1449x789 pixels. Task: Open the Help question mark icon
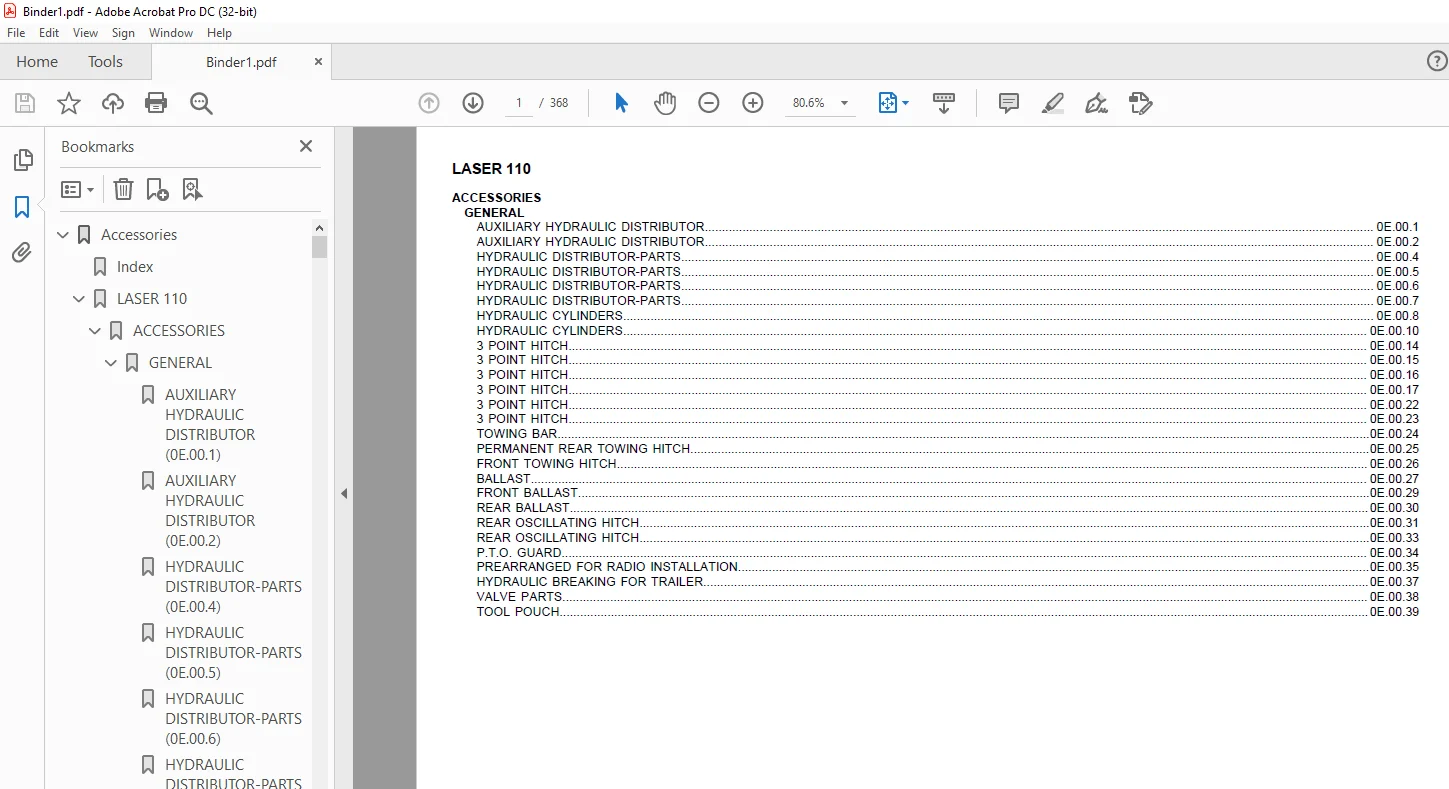(x=1436, y=62)
